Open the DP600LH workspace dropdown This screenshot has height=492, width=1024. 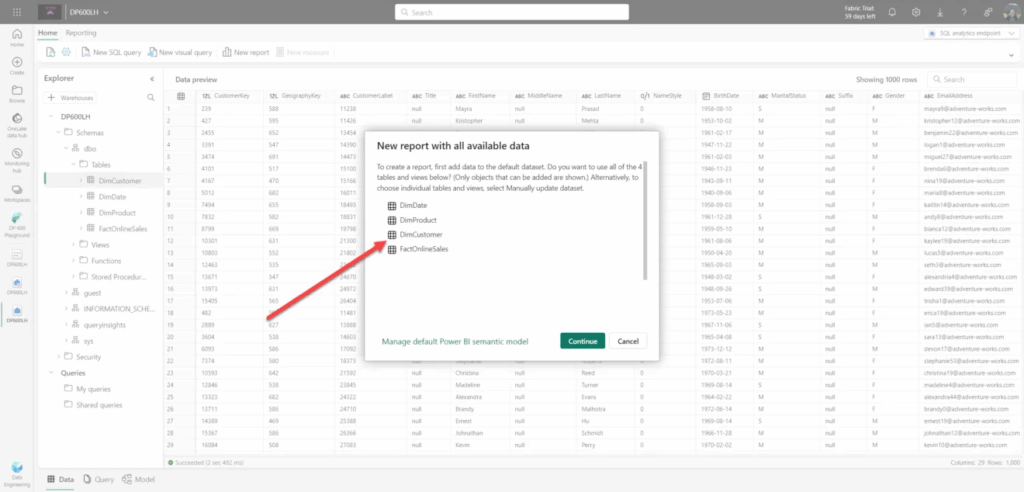[89, 12]
